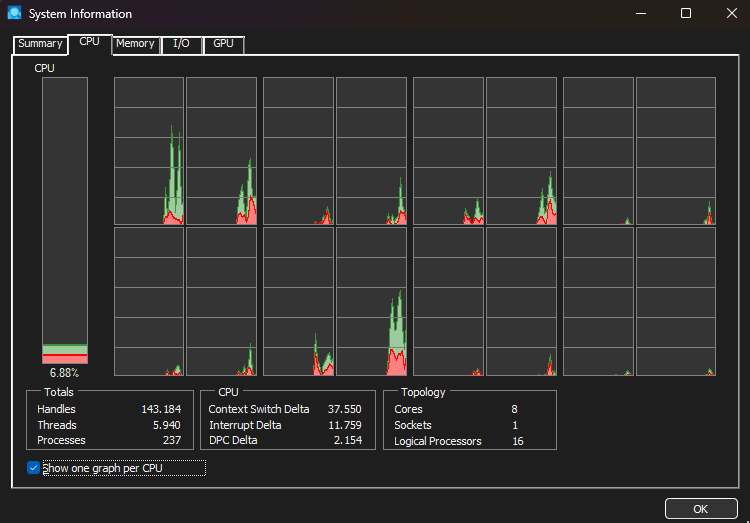Viewport: 750px width, 523px height.
Task: Click the Threads label
Action: 57,425
